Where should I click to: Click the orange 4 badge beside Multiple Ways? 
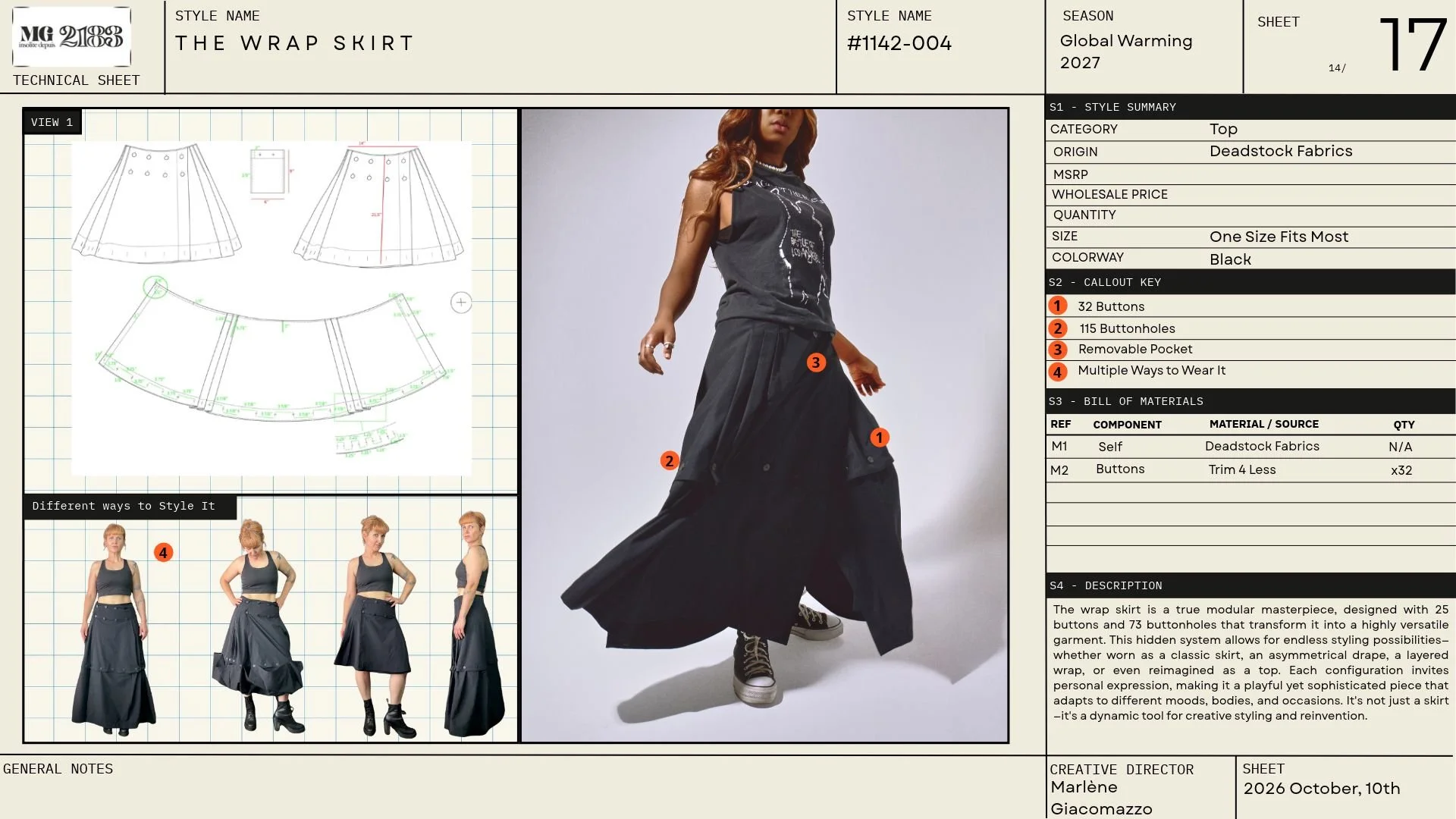pyautogui.click(x=1058, y=372)
